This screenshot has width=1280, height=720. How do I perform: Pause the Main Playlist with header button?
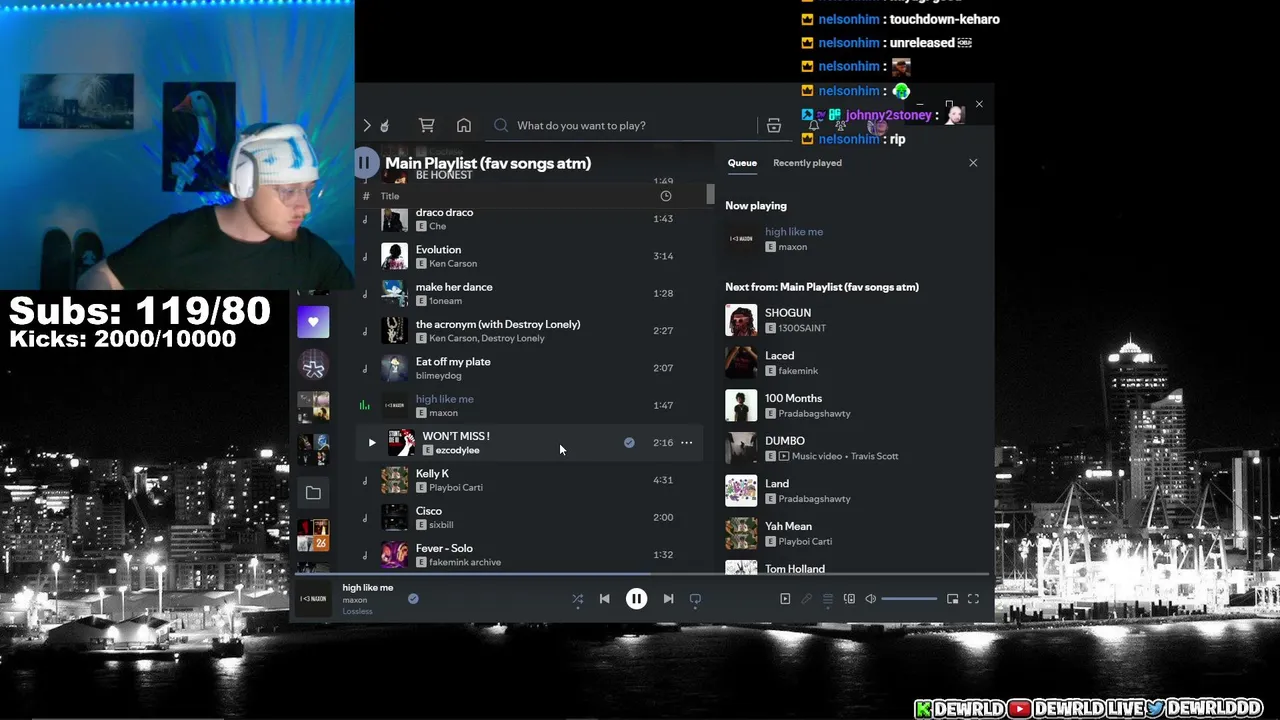pos(364,162)
